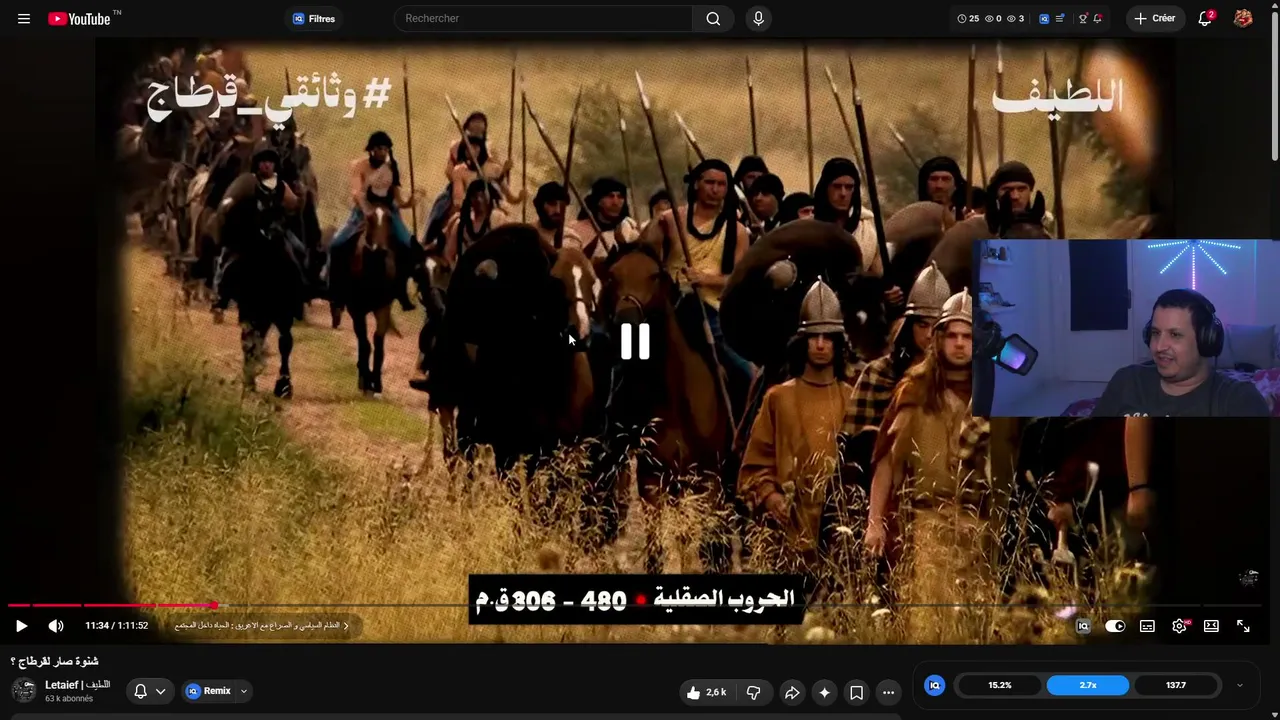Select the 15.2% stat pill
1280x720 pixels.
click(x=1000, y=685)
